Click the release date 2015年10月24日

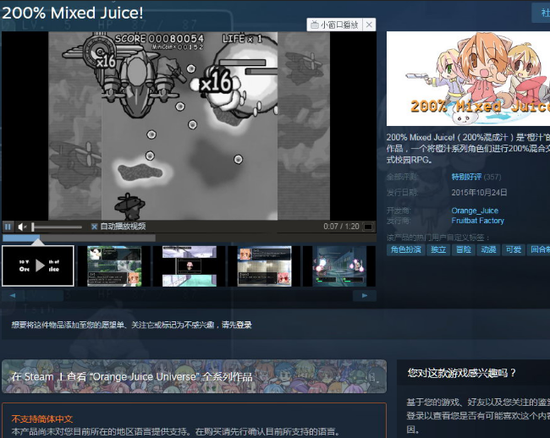[479, 193]
